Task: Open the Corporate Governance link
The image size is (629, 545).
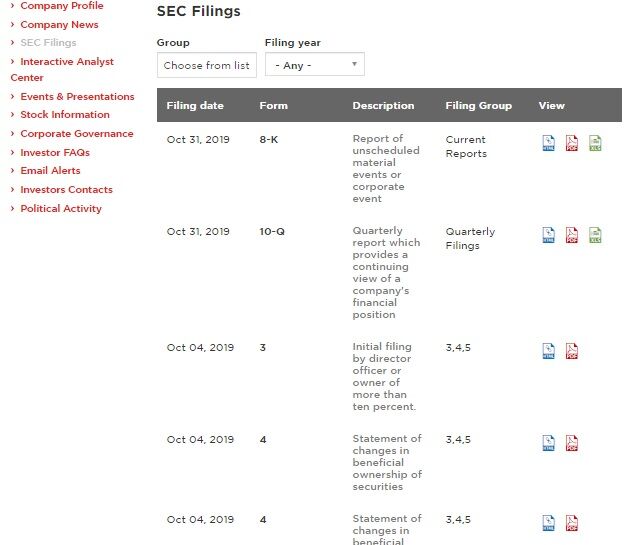Action: click(x=77, y=134)
